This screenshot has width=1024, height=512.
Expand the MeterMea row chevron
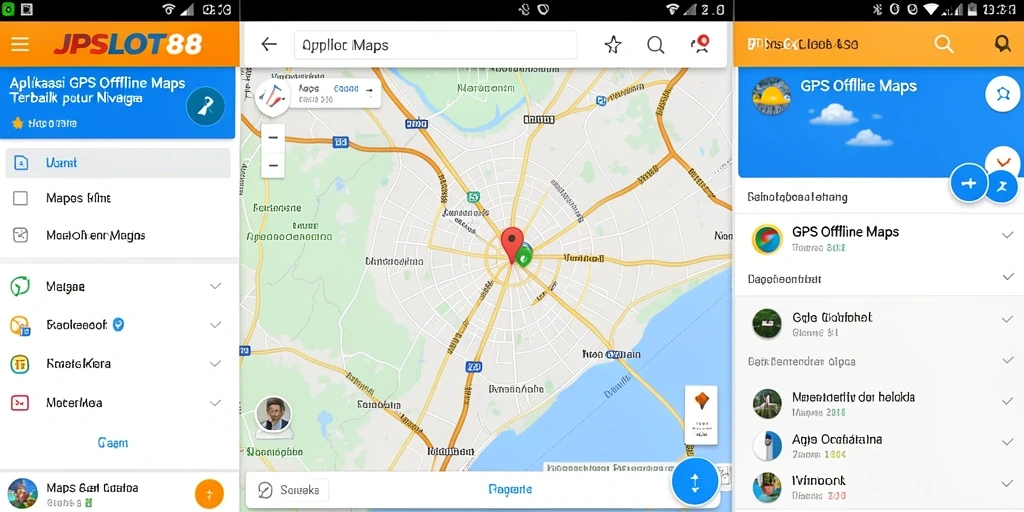click(x=216, y=403)
